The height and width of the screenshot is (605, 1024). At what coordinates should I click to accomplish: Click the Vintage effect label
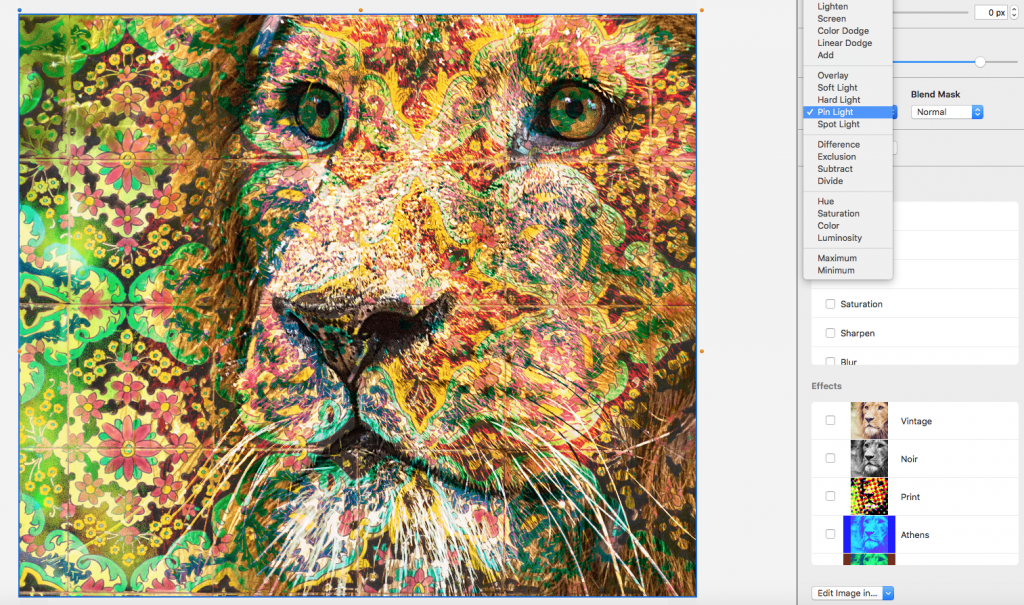pos(916,421)
